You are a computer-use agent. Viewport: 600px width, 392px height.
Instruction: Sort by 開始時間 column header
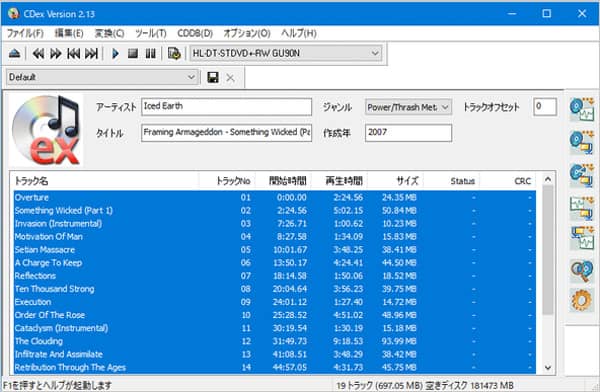283,181
